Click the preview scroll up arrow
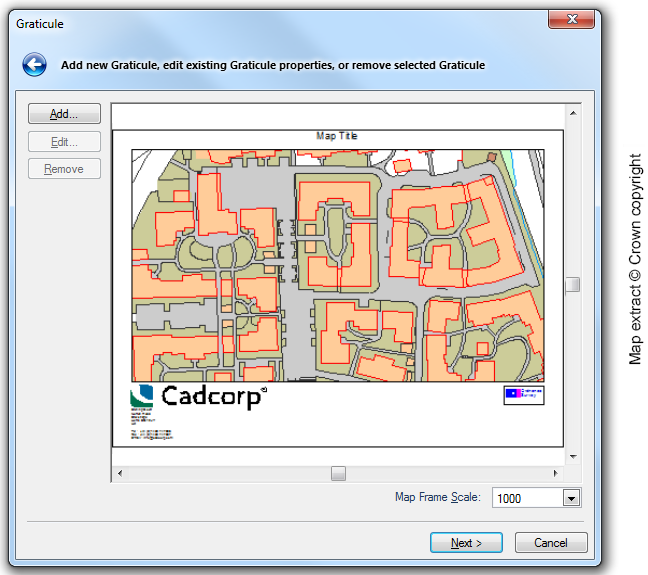Image resolution: width=648 pixels, height=575 pixels. (573, 112)
